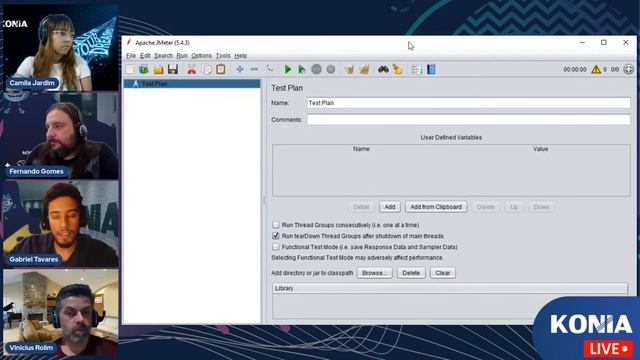640x360 pixels.
Task: Click the Library column header
Action: click(450, 288)
